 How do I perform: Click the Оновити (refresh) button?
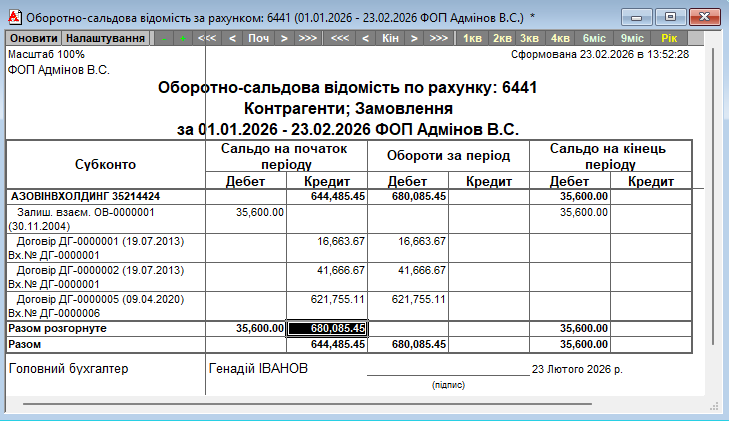(x=33, y=38)
